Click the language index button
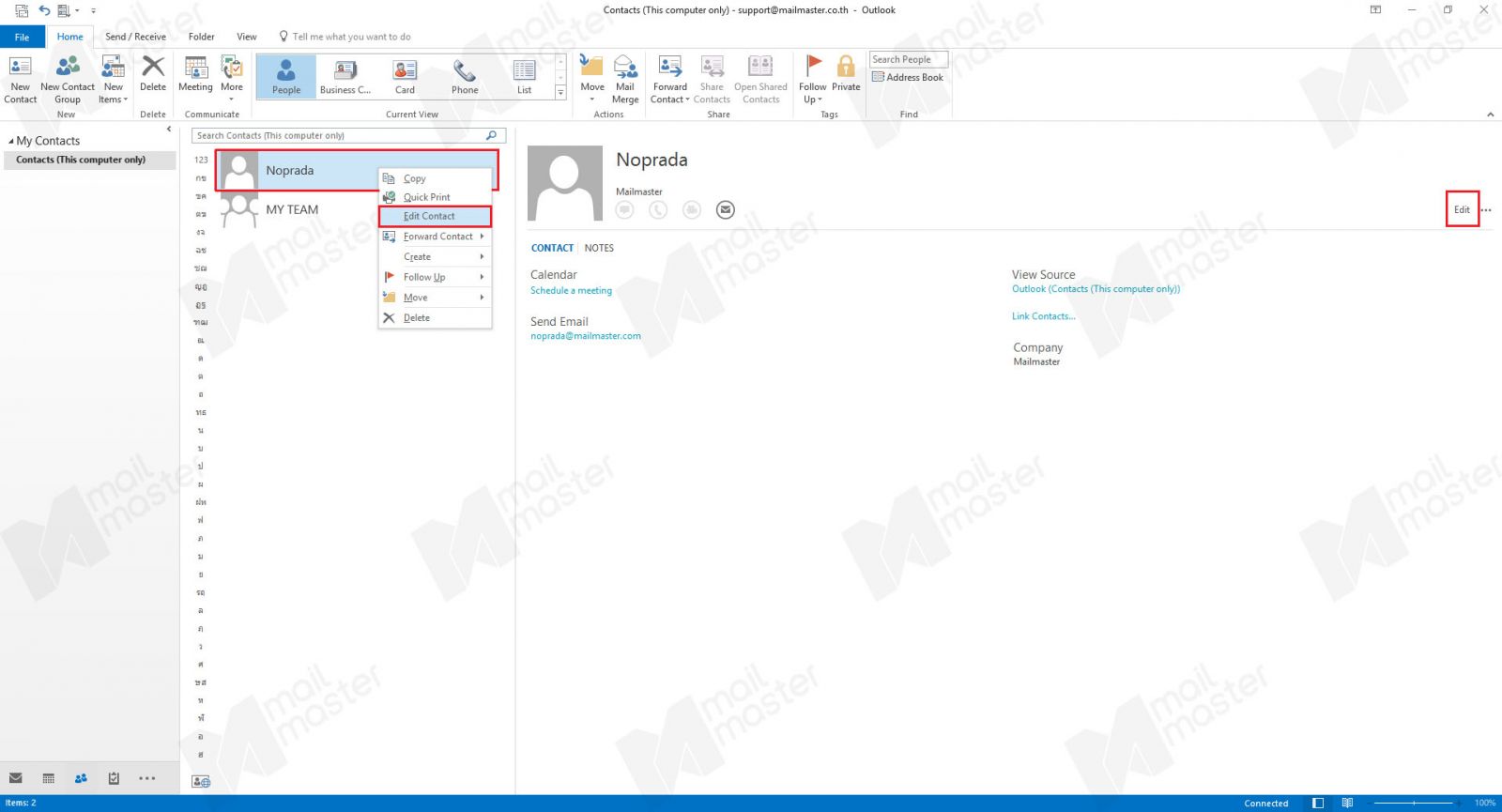 (x=201, y=781)
